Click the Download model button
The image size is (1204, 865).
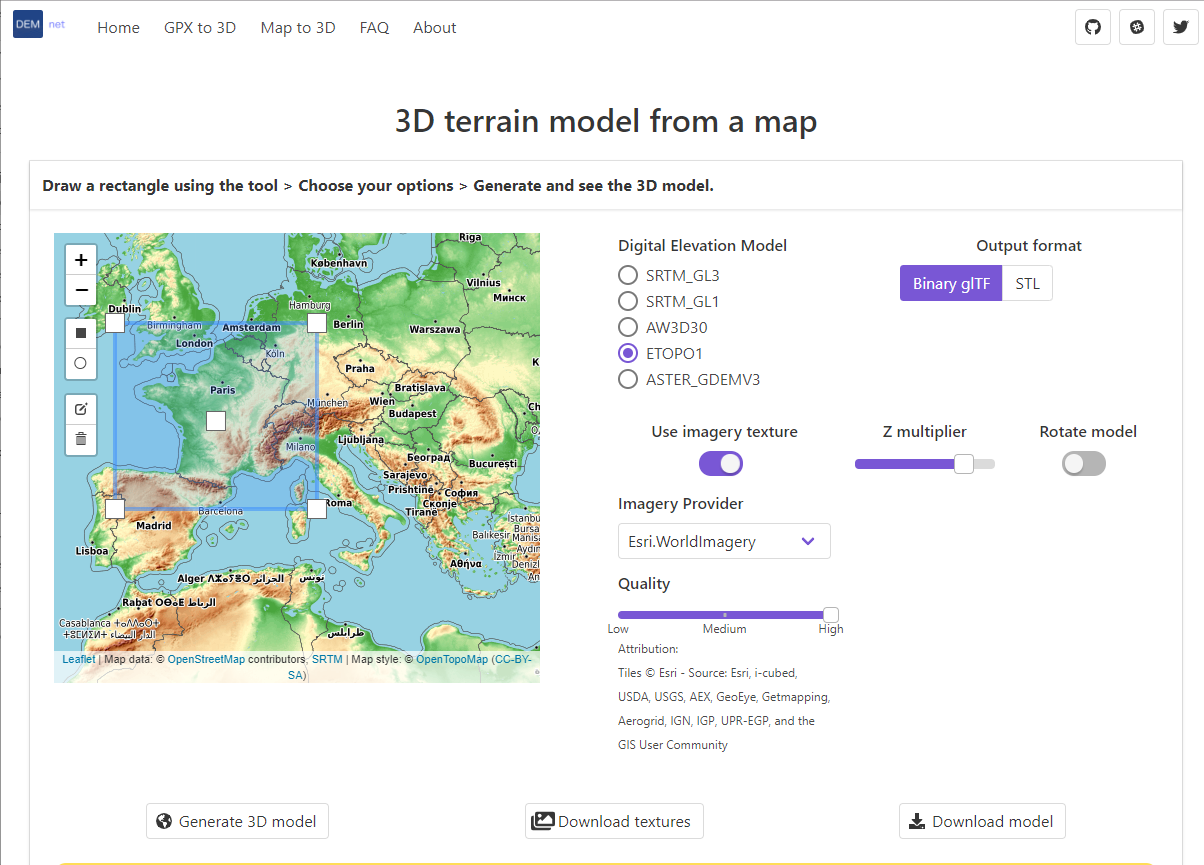[982, 821]
